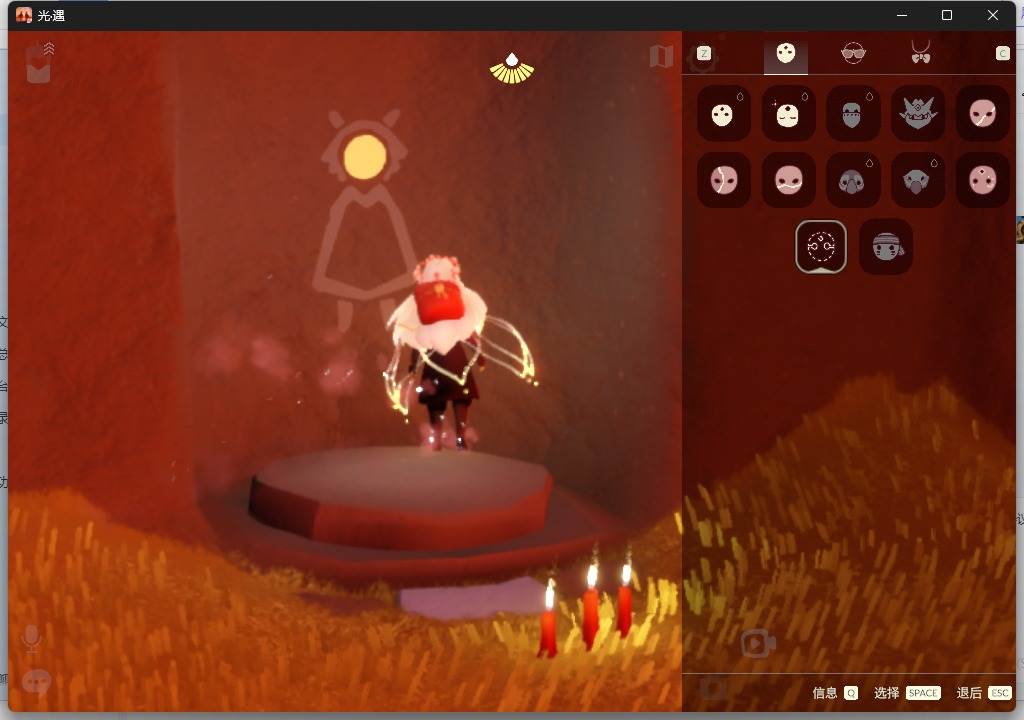Click 退后 back button with ESC key
The width and height of the screenshot is (1024, 720).
(984, 693)
